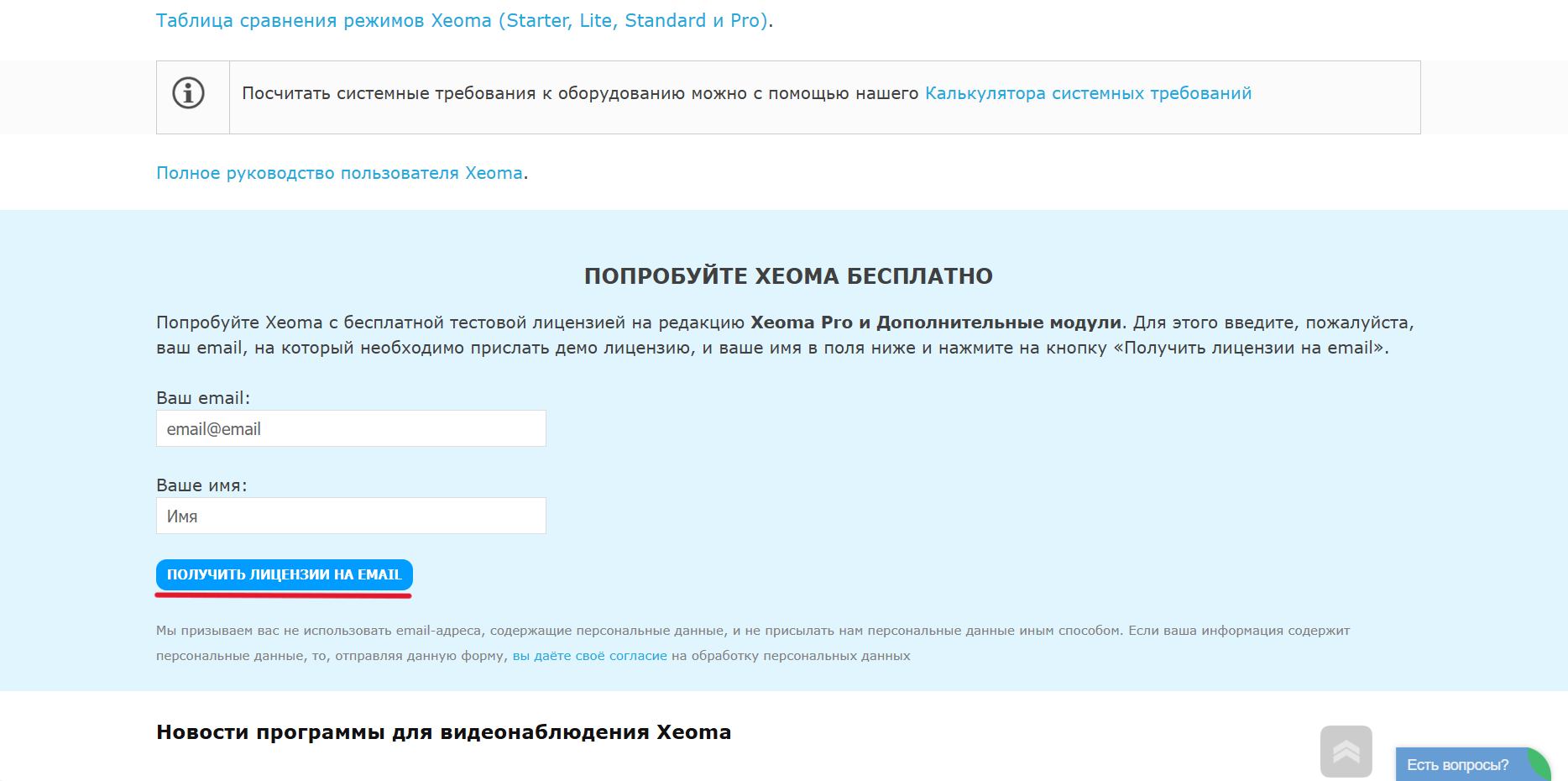Image resolution: width=1568 pixels, height=781 pixels.
Task: Click heading 'Попробуйте Xeoma бесплатно'
Action: [x=788, y=276]
